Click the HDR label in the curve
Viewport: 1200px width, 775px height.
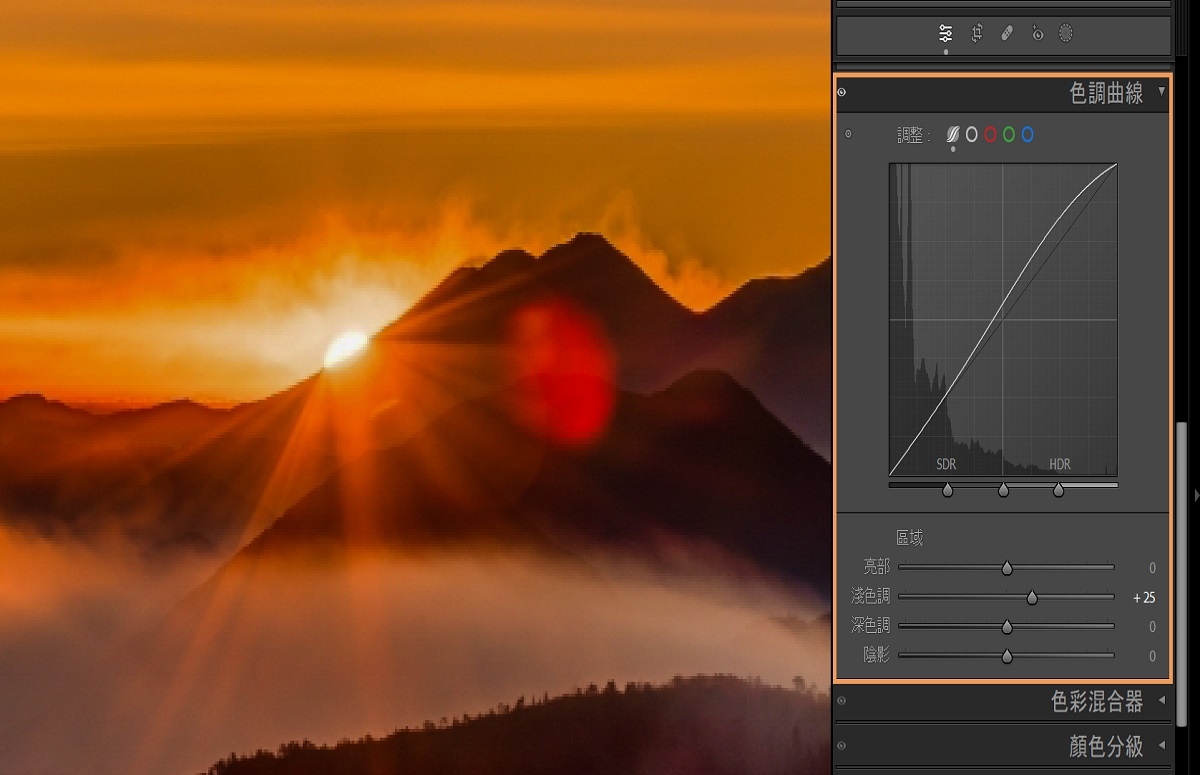point(1060,464)
